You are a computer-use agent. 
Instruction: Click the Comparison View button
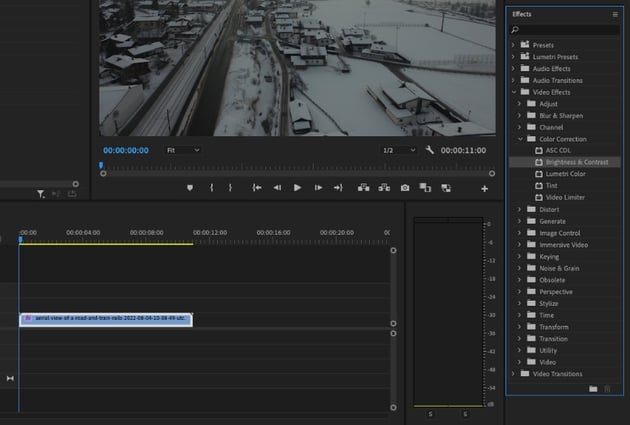pos(425,188)
